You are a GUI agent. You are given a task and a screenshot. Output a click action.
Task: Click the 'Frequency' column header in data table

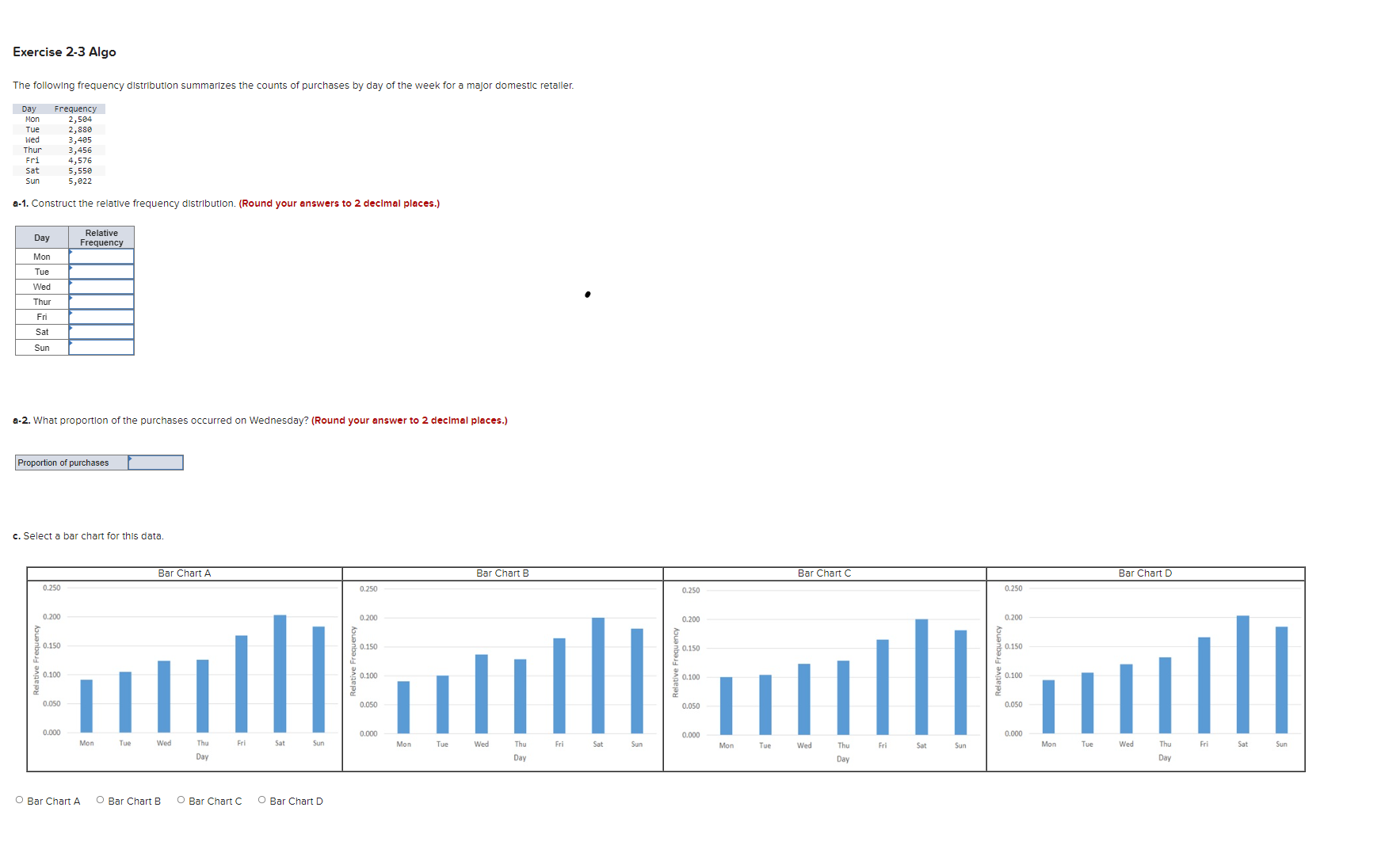[x=75, y=109]
